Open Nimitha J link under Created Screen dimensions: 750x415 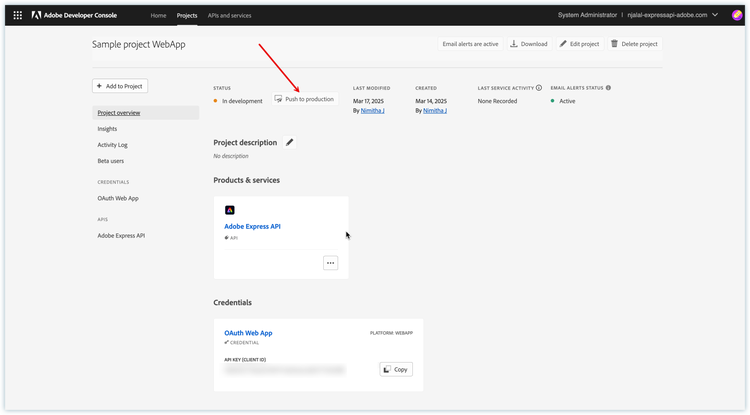coord(435,110)
